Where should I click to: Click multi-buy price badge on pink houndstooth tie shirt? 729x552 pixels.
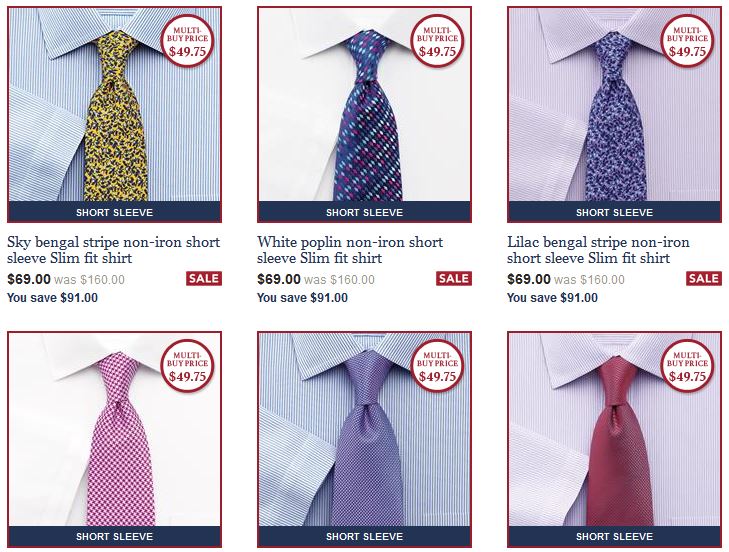point(187,366)
